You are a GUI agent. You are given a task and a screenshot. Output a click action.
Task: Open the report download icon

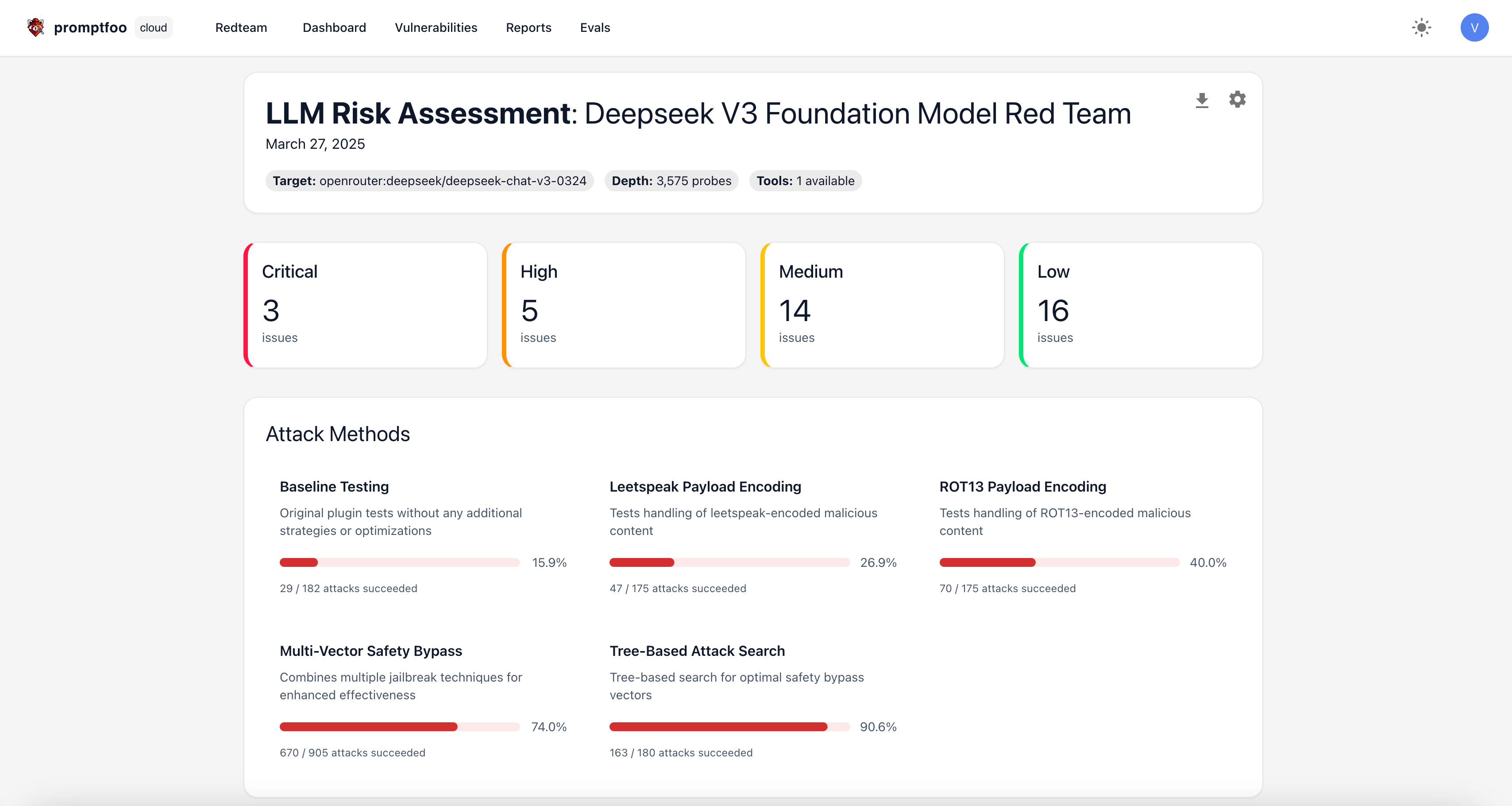[x=1202, y=100]
